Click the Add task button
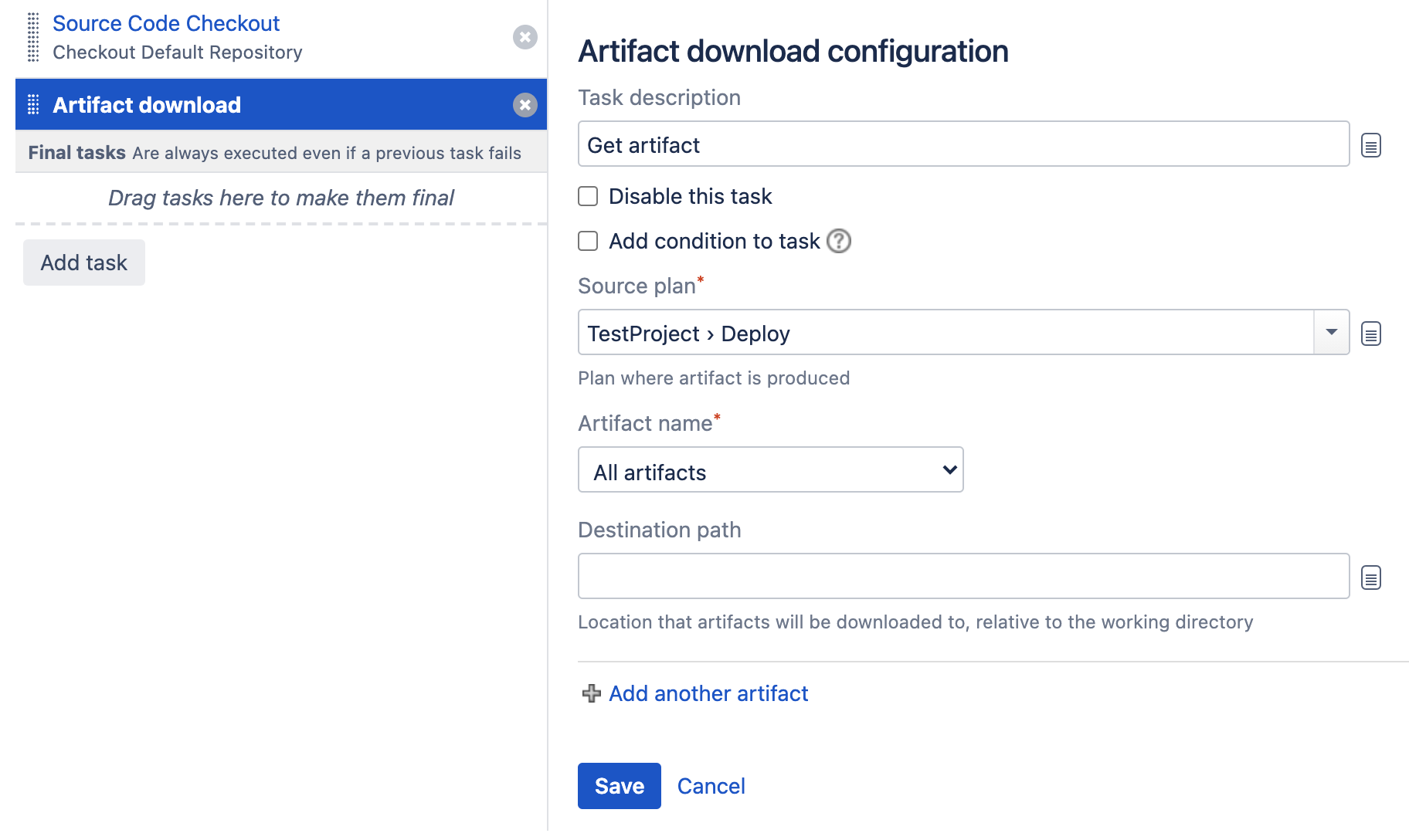Image resolution: width=1409 pixels, height=840 pixels. pos(83,262)
